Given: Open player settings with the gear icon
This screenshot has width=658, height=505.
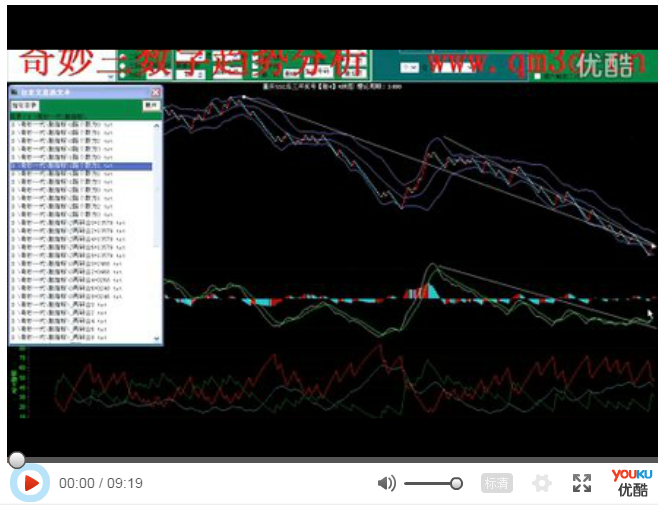Looking at the screenshot, I should point(542,483).
